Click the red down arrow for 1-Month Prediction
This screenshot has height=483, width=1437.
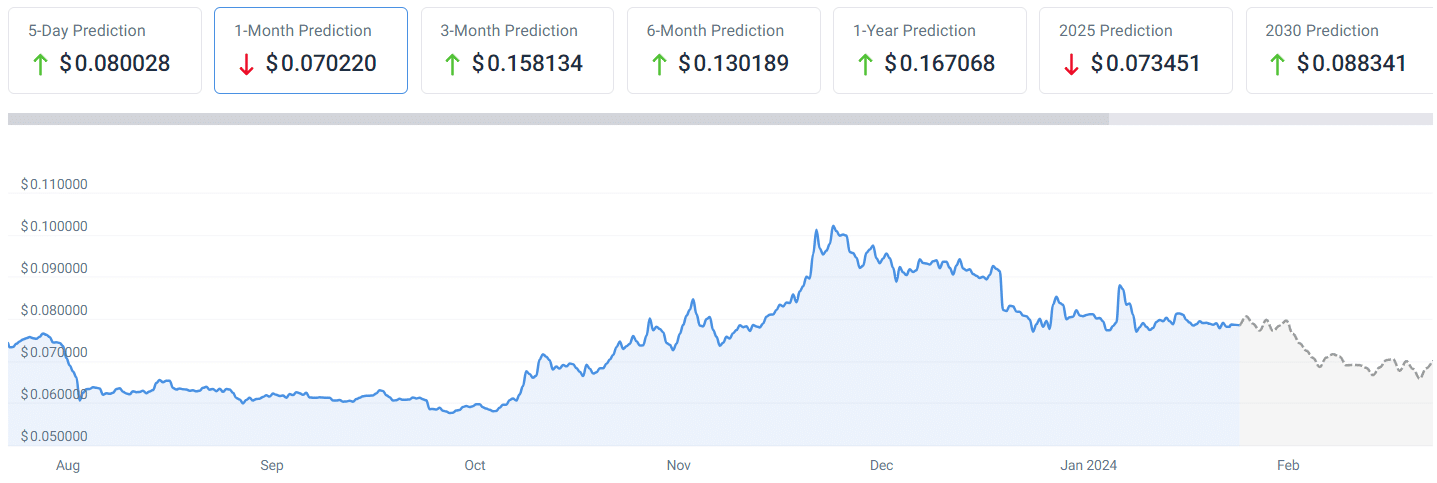coord(246,65)
